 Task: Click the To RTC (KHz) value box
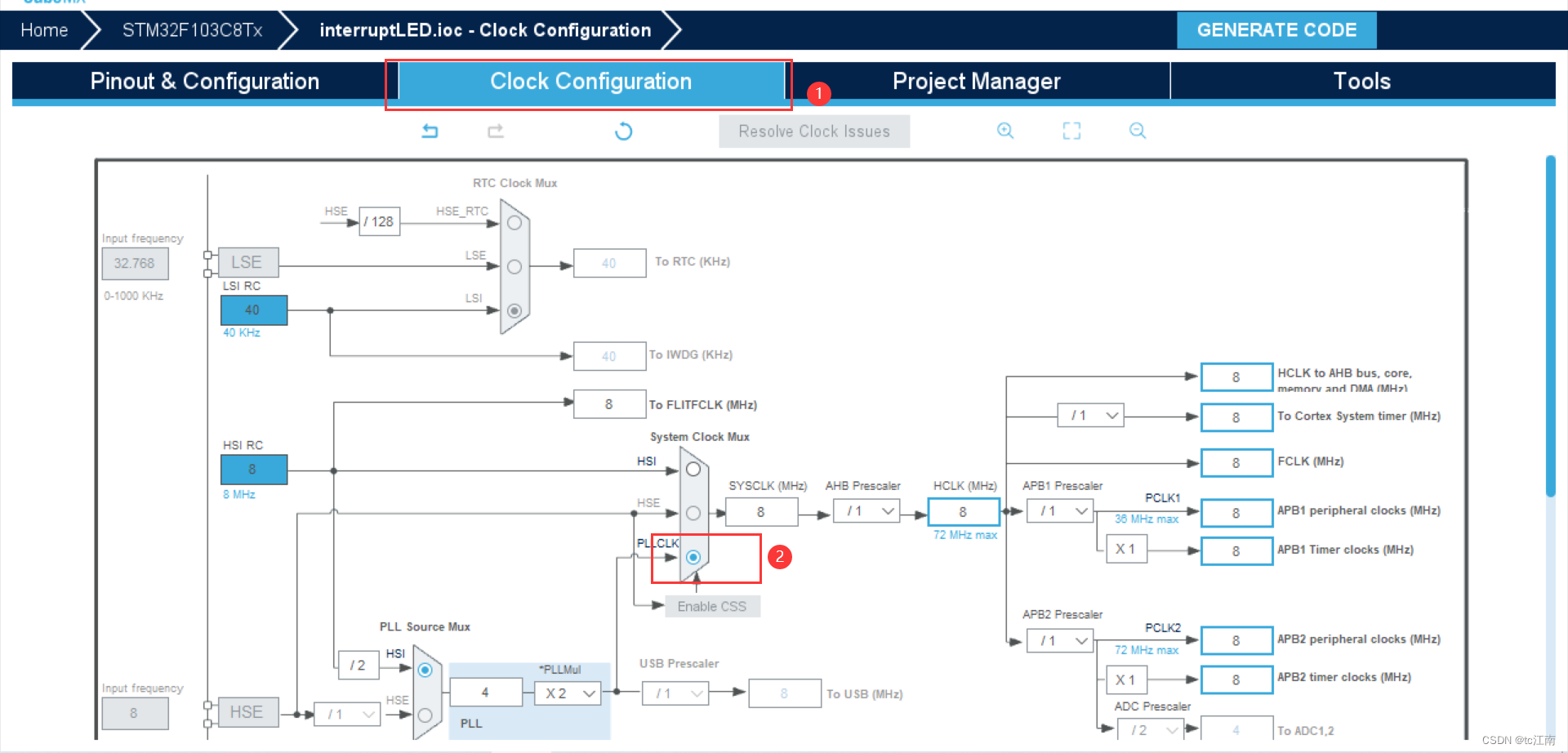coord(609,263)
